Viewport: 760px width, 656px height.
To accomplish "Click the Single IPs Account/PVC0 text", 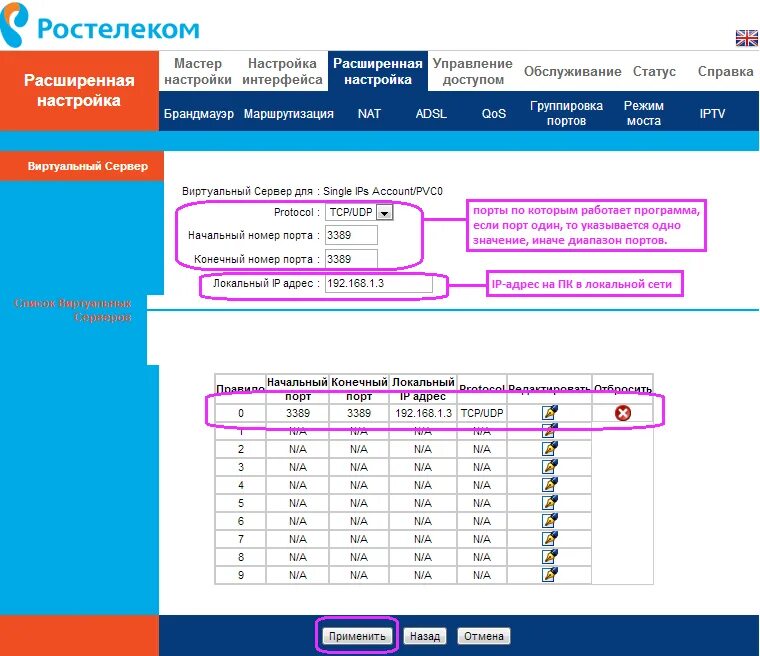I will pos(383,191).
